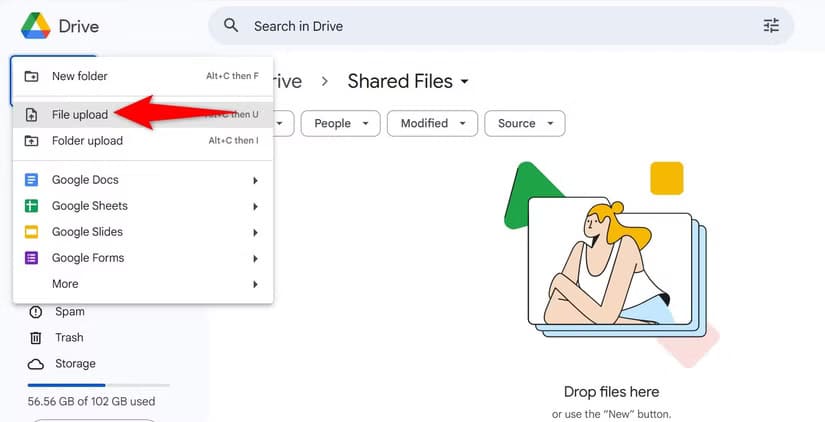Open the Source filter dropdown
825x422 pixels.
coord(525,123)
